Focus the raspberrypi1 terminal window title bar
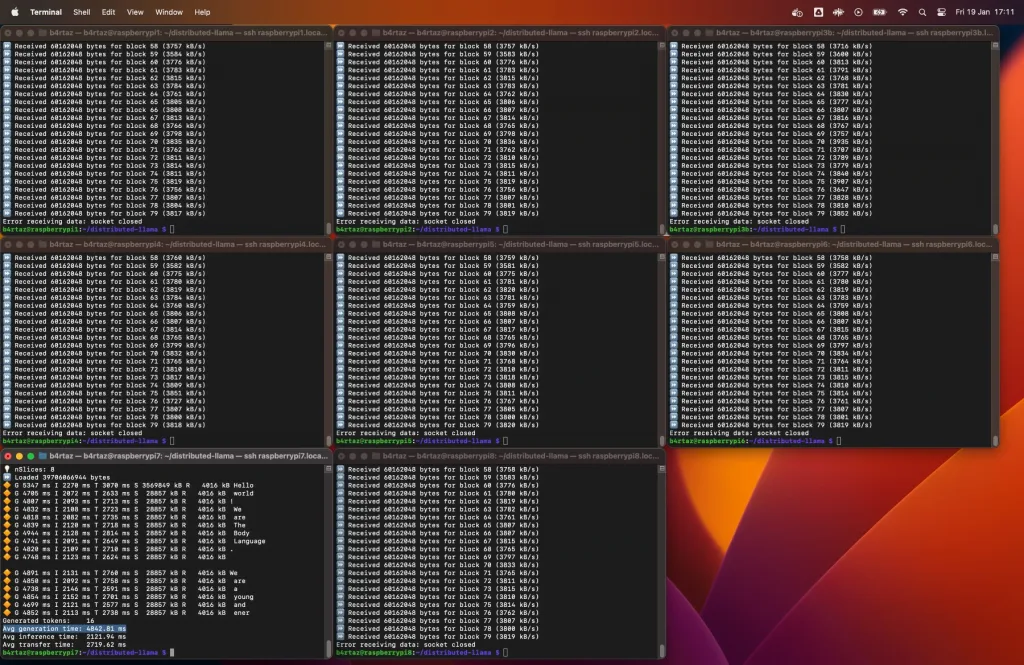This screenshot has height=665, width=1024. point(167,32)
